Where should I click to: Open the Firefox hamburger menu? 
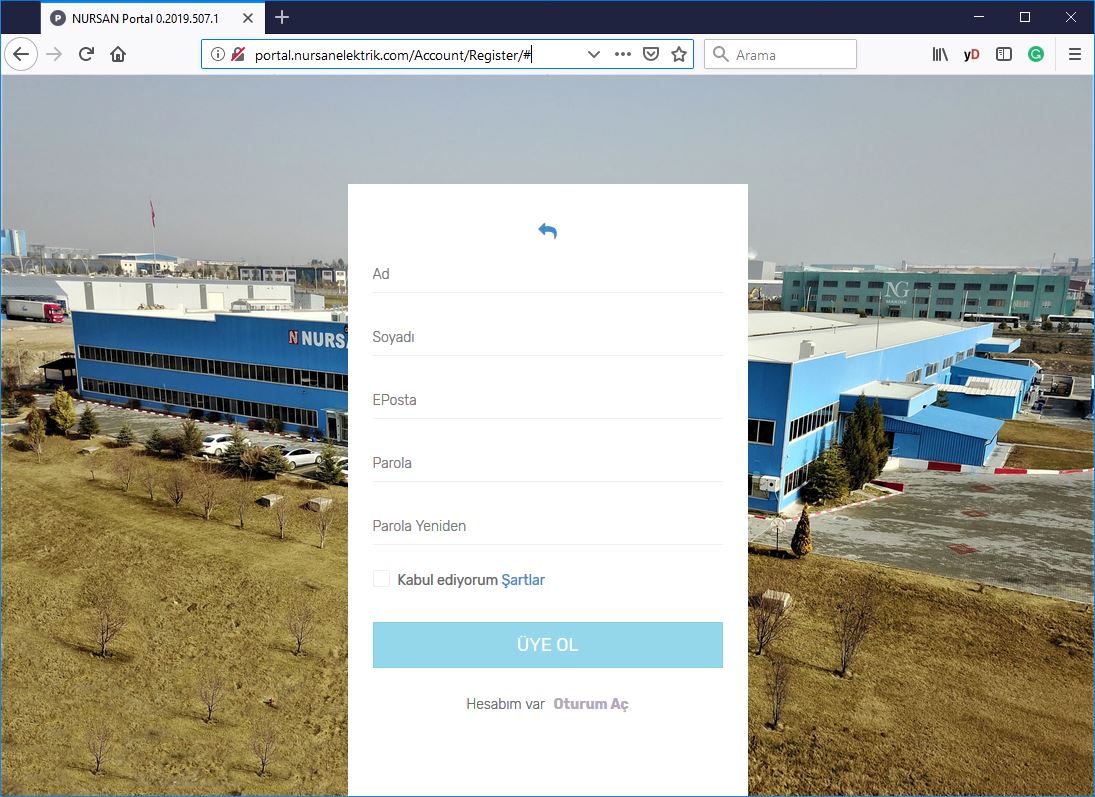click(x=1075, y=54)
